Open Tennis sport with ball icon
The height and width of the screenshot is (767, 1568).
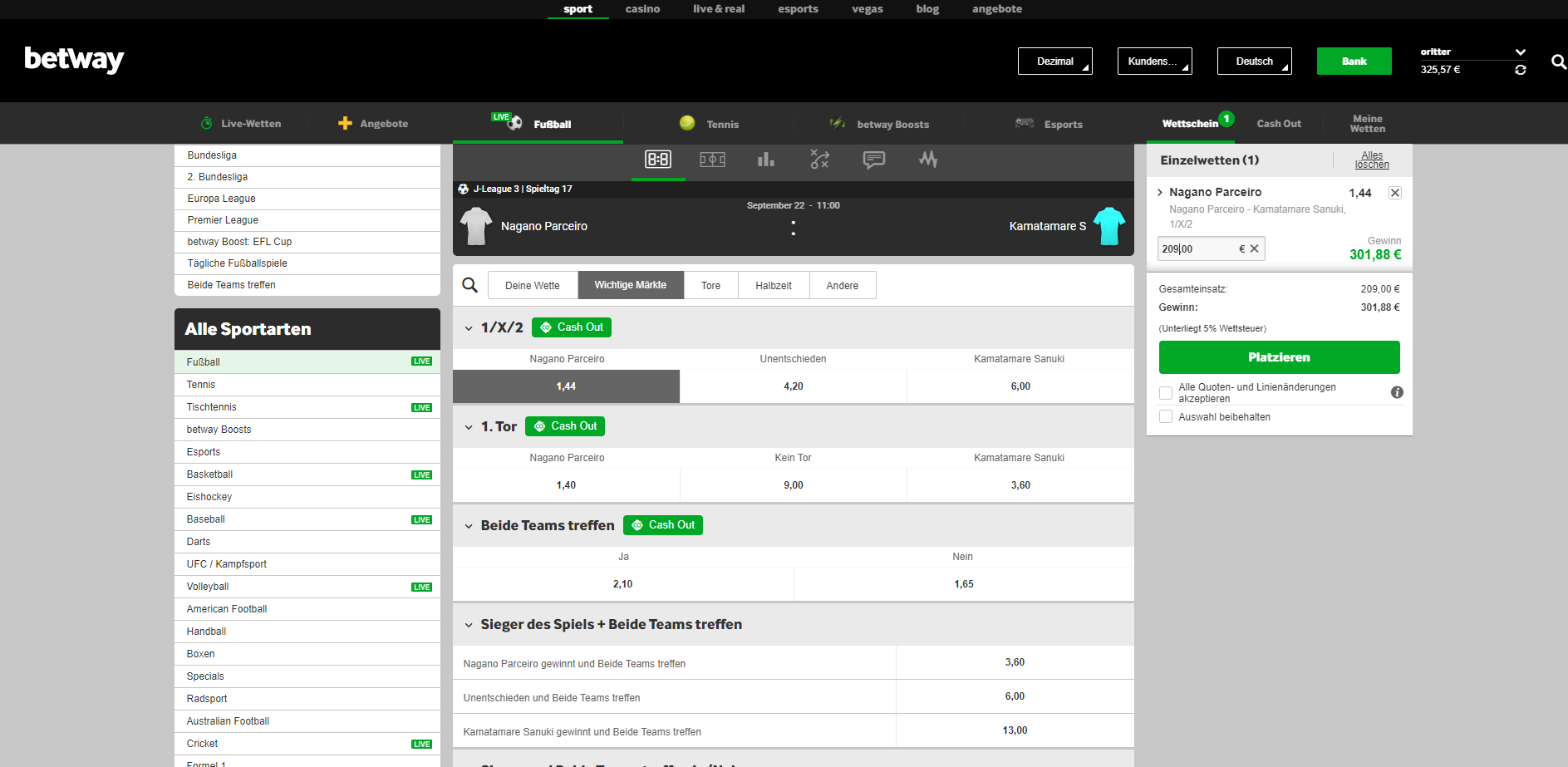[x=709, y=124]
